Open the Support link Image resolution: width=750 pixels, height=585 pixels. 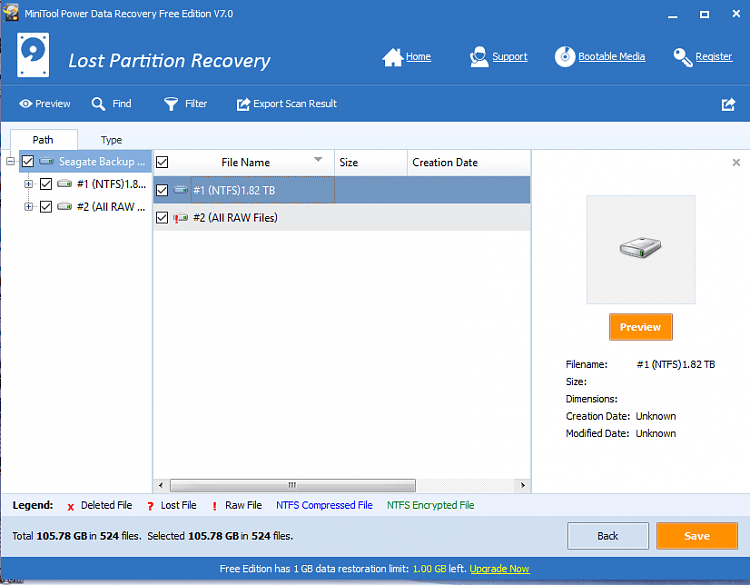510,57
